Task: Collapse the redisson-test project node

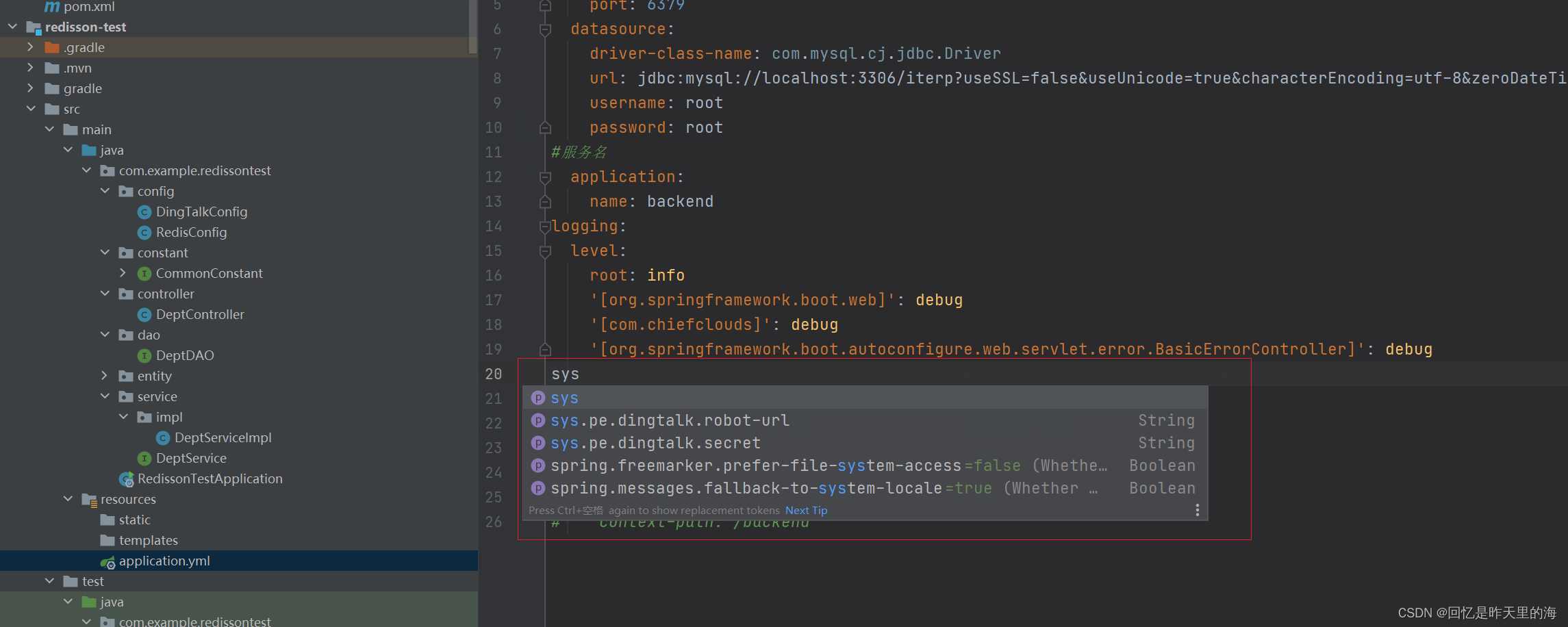Action: [x=12, y=27]
